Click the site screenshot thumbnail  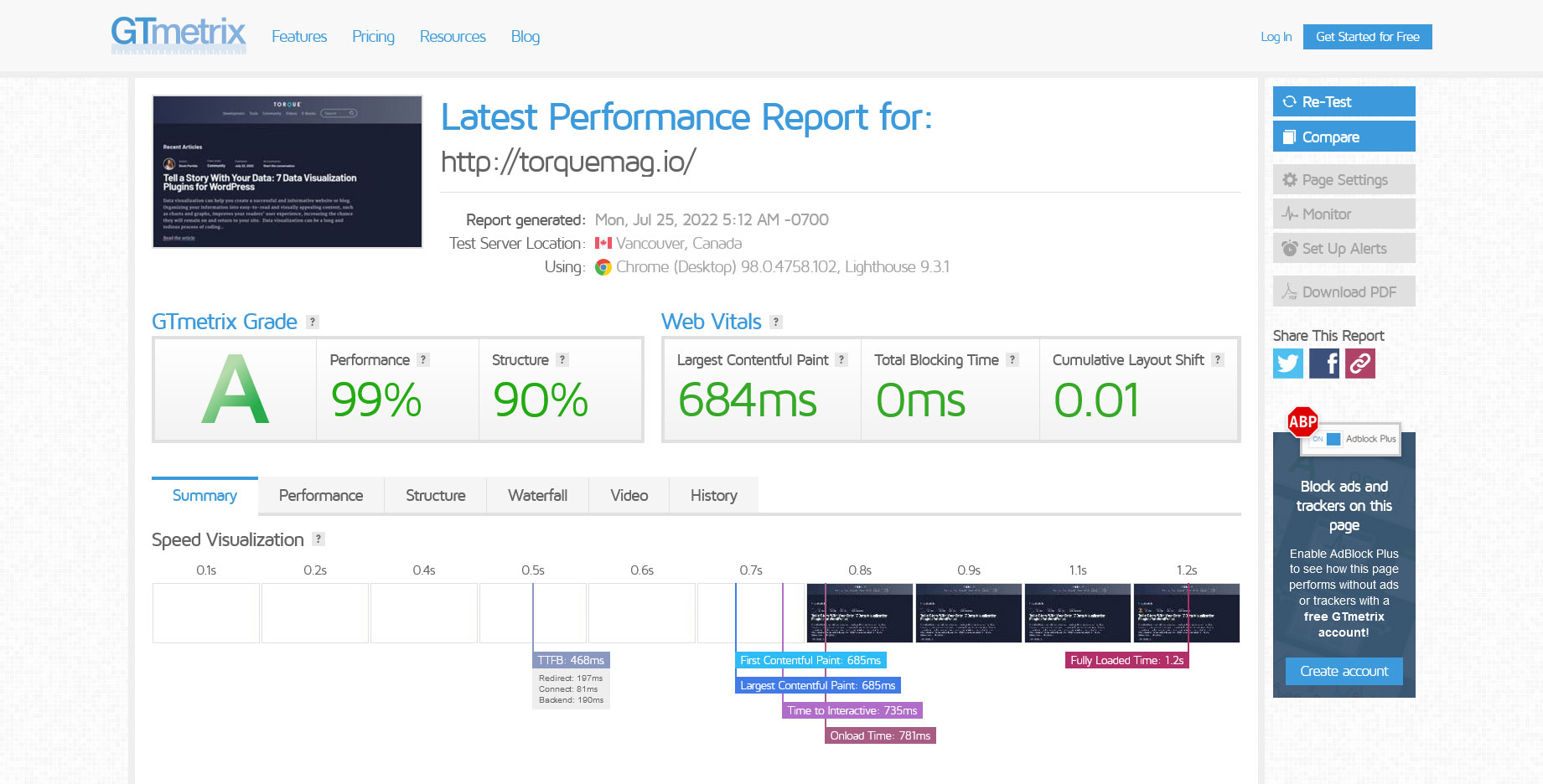click(287, 172)
